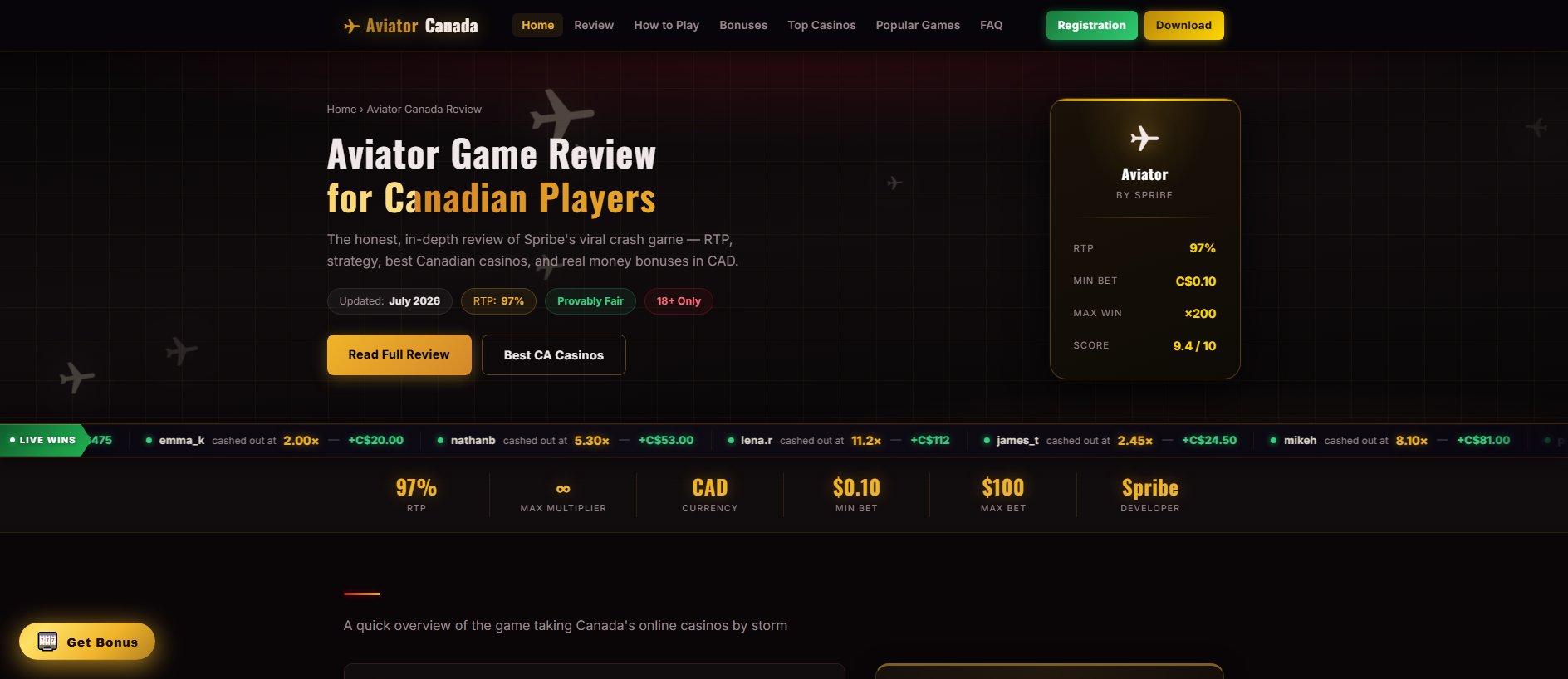Click the 97% RTP stat
Image resolution: width=1568 pixels, height=679 pixels.
pyautogui.click(x=416, y=495)
